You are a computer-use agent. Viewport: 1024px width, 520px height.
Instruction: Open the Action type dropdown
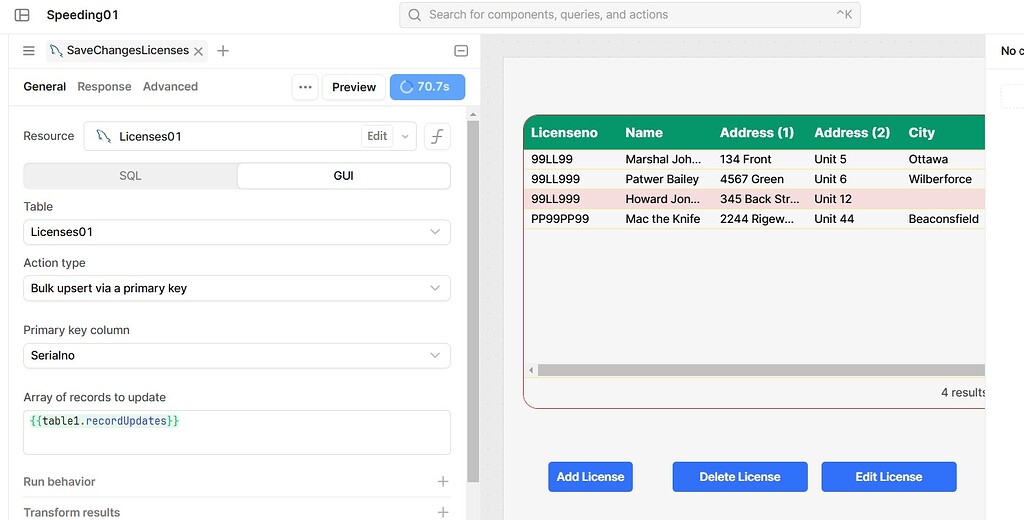point(236,288)
